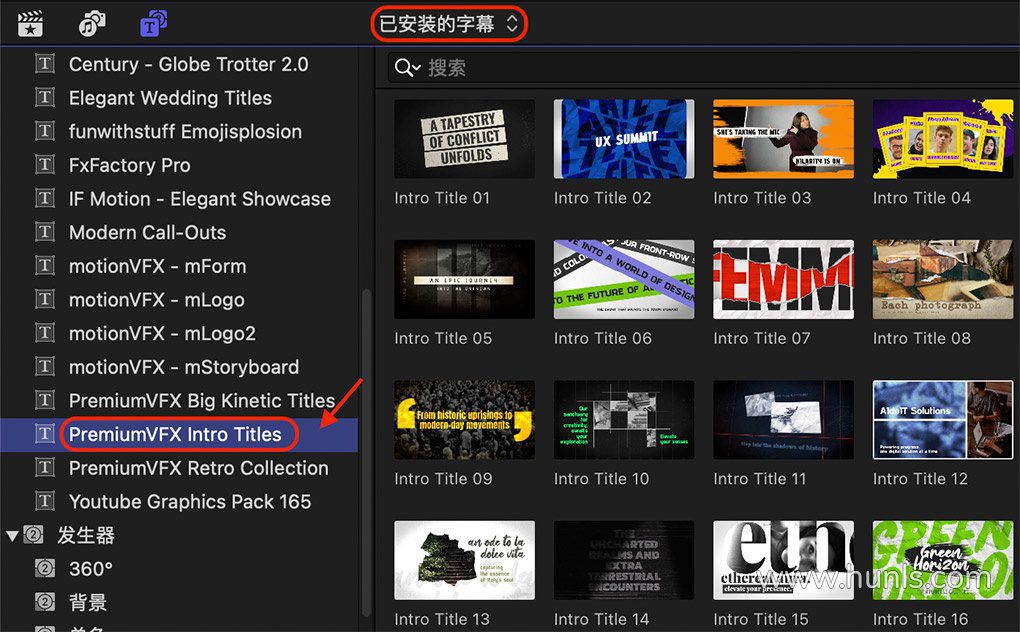Click the Intro Title 11 label

pos(760,479)
